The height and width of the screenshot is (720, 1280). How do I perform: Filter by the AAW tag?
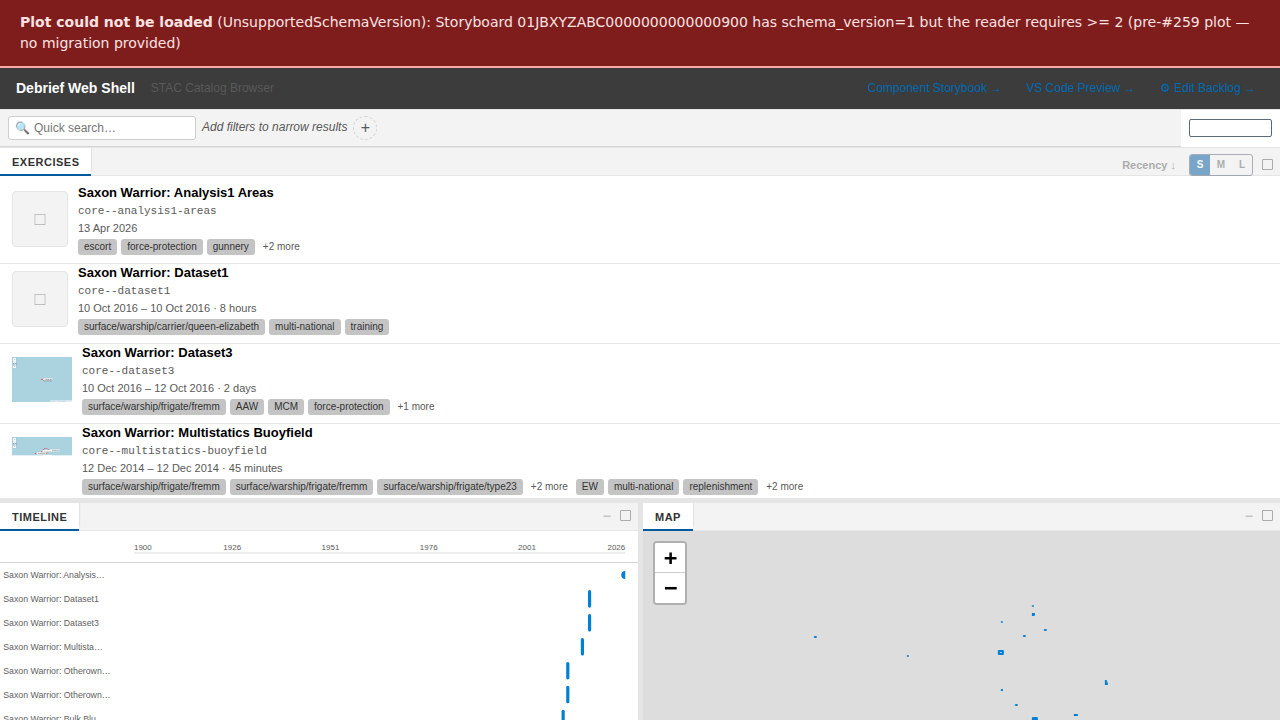[x=247, y=407]
